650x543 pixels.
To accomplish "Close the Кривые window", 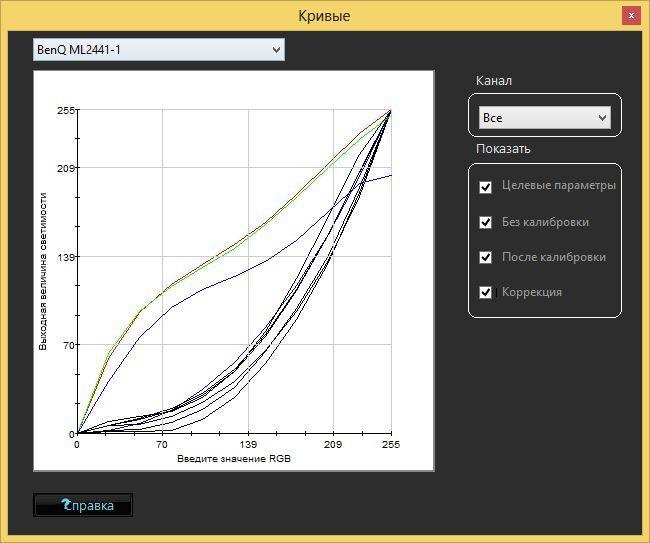I will 631,16.
